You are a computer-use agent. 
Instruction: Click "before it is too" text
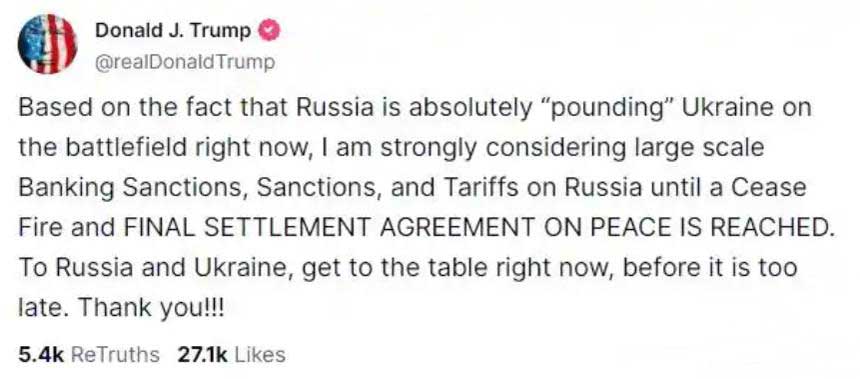(x=709, y=269)
